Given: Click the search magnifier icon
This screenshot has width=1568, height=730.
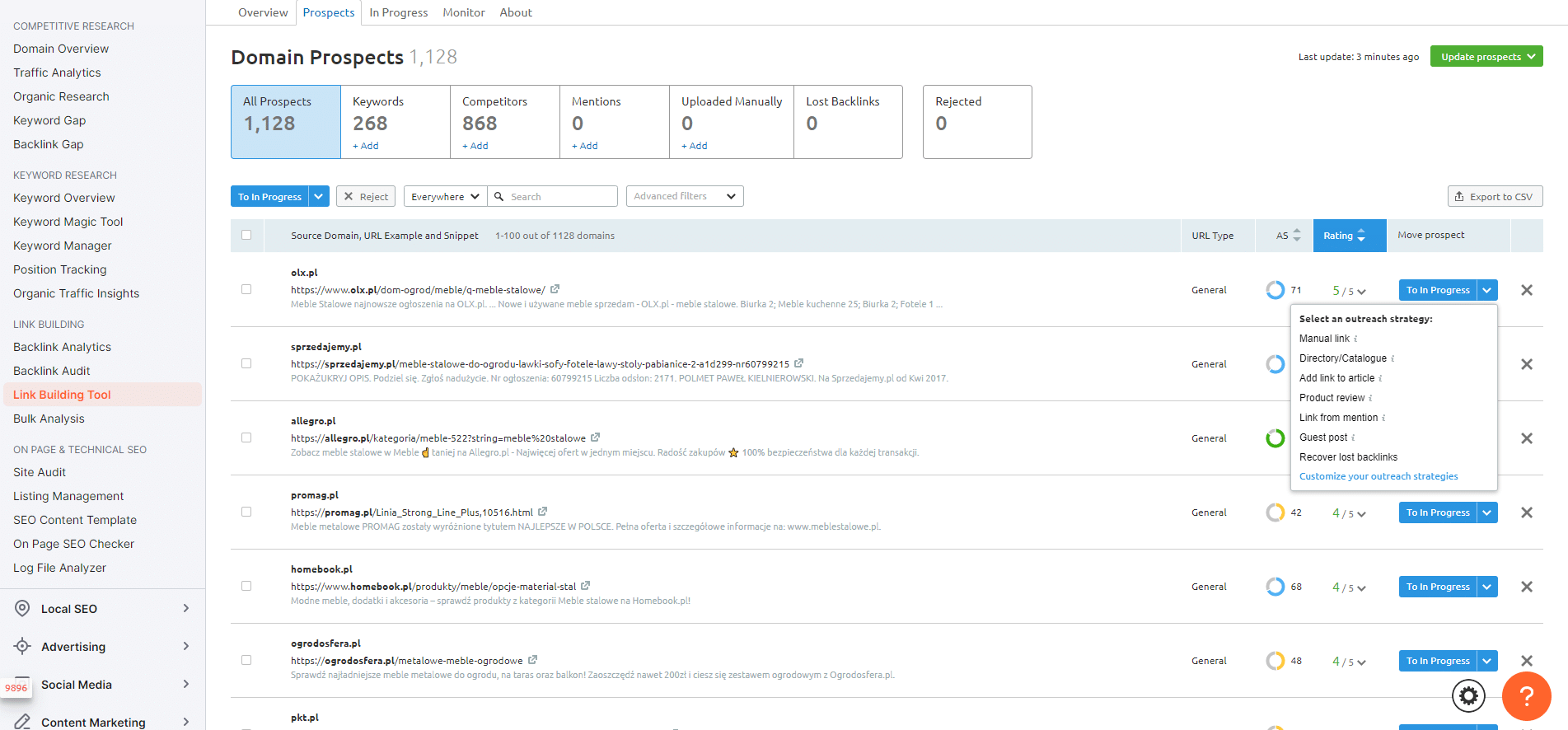Looking at the screenshot, I should (498, 196).
